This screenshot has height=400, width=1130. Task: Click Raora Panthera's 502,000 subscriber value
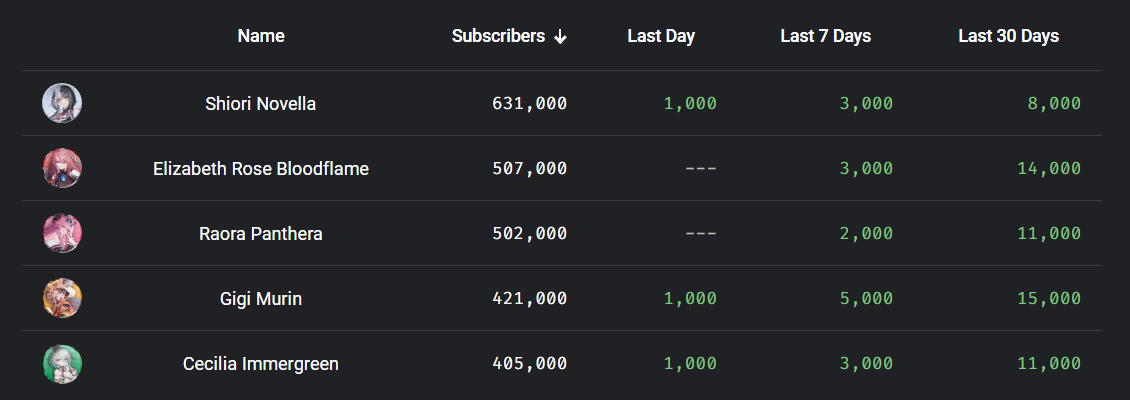point(529,234)
